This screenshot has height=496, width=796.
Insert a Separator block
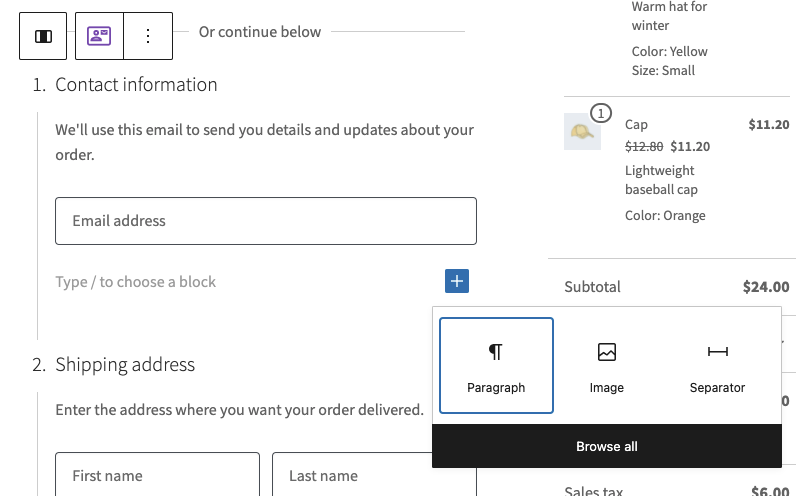click(x=717, y=365)
